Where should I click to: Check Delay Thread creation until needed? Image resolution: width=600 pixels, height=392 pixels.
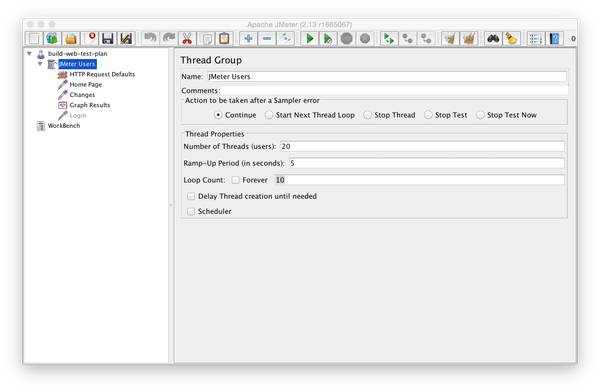191,196
